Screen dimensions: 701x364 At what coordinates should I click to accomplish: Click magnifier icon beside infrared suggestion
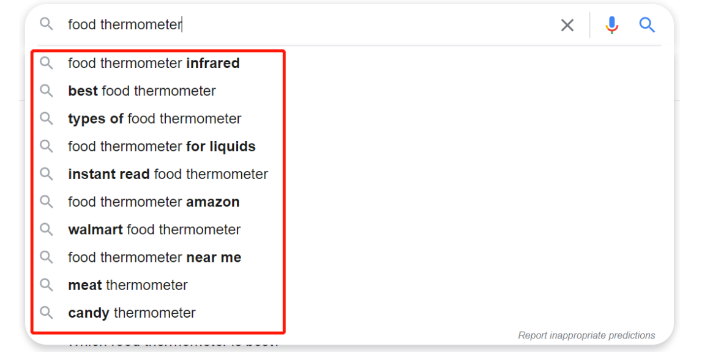[x=46, y=63]
